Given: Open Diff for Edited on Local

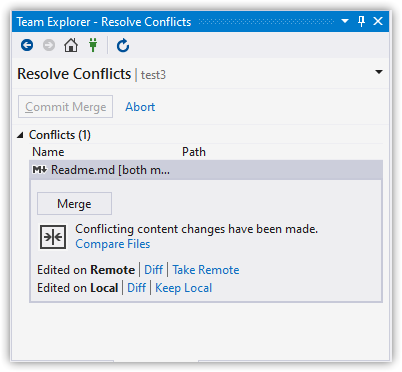Looking at the screenshot, I should pyautogui.click(x=137, y=288).
